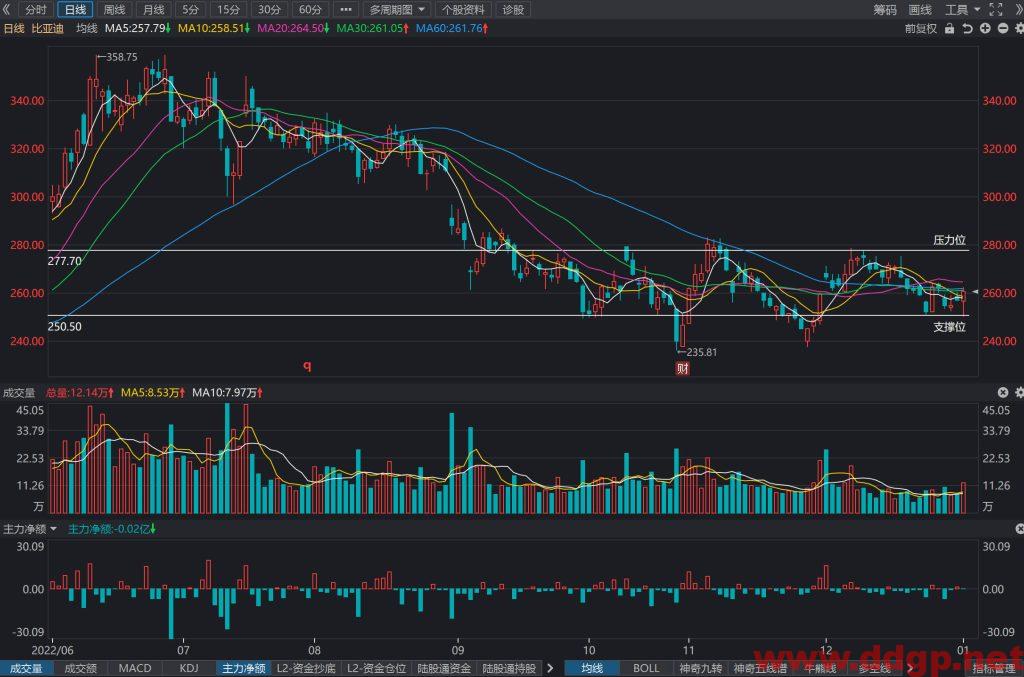Open 个股资料 stock info
The image size is (1024, 677).
click(463, 9)
